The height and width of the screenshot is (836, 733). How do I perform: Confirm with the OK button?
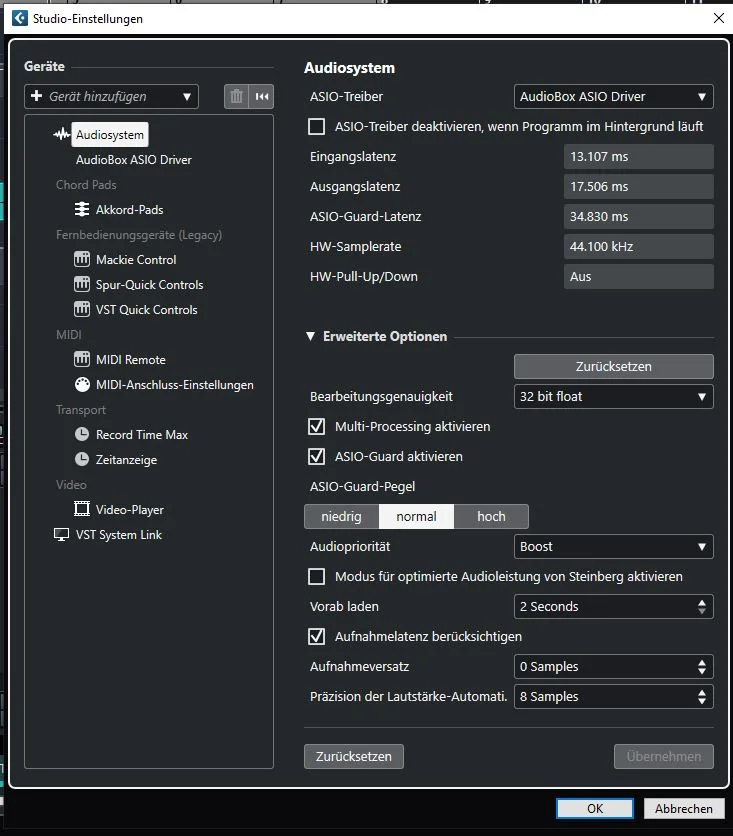[595, 808]
